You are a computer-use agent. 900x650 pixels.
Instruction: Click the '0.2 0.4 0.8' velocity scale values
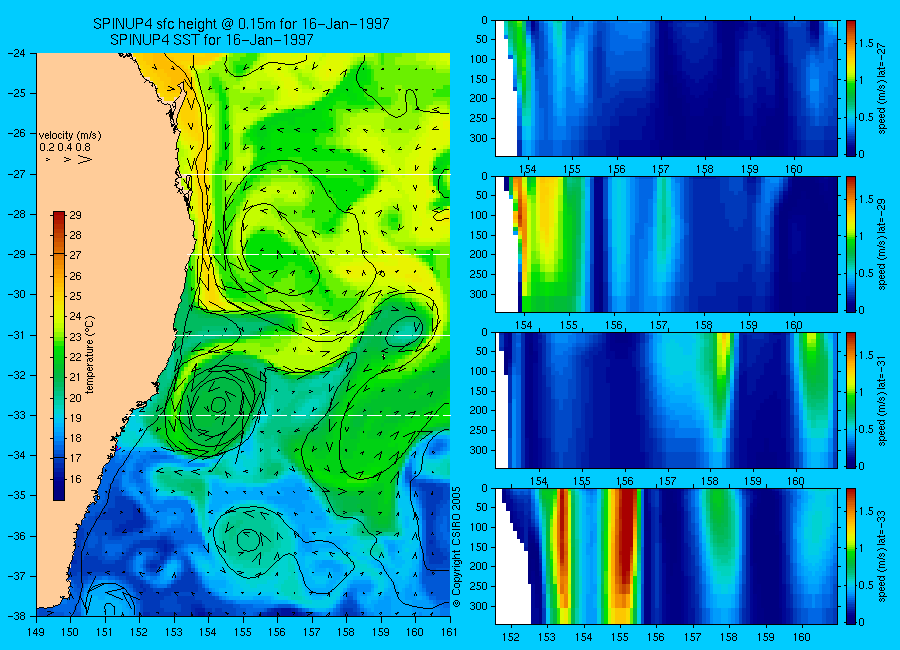(x=65, y=148)
